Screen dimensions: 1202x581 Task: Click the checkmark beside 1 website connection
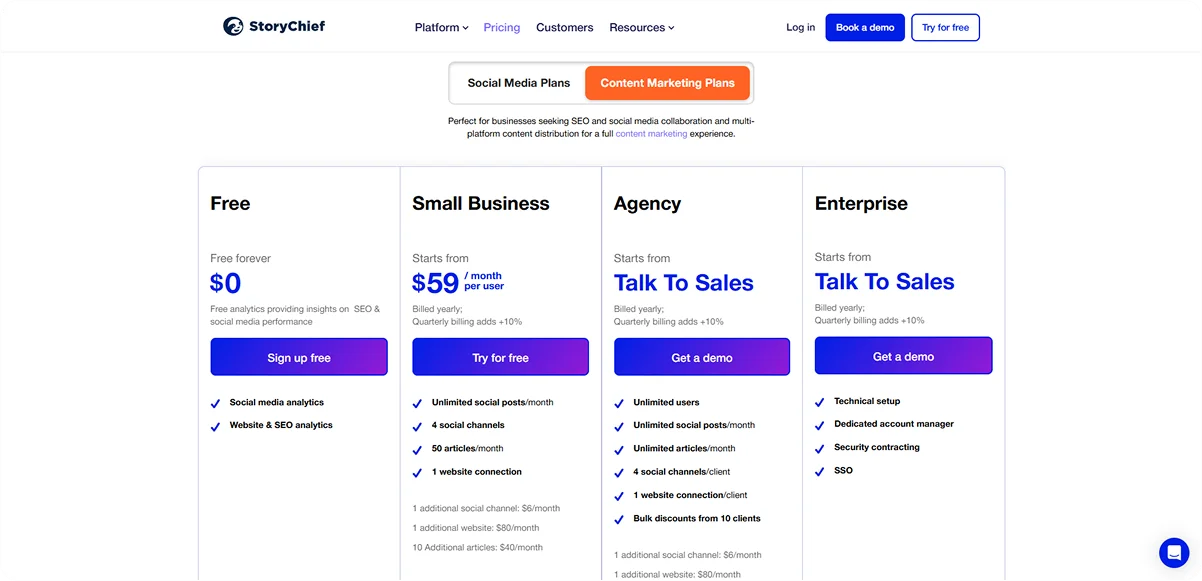point(417,471)
